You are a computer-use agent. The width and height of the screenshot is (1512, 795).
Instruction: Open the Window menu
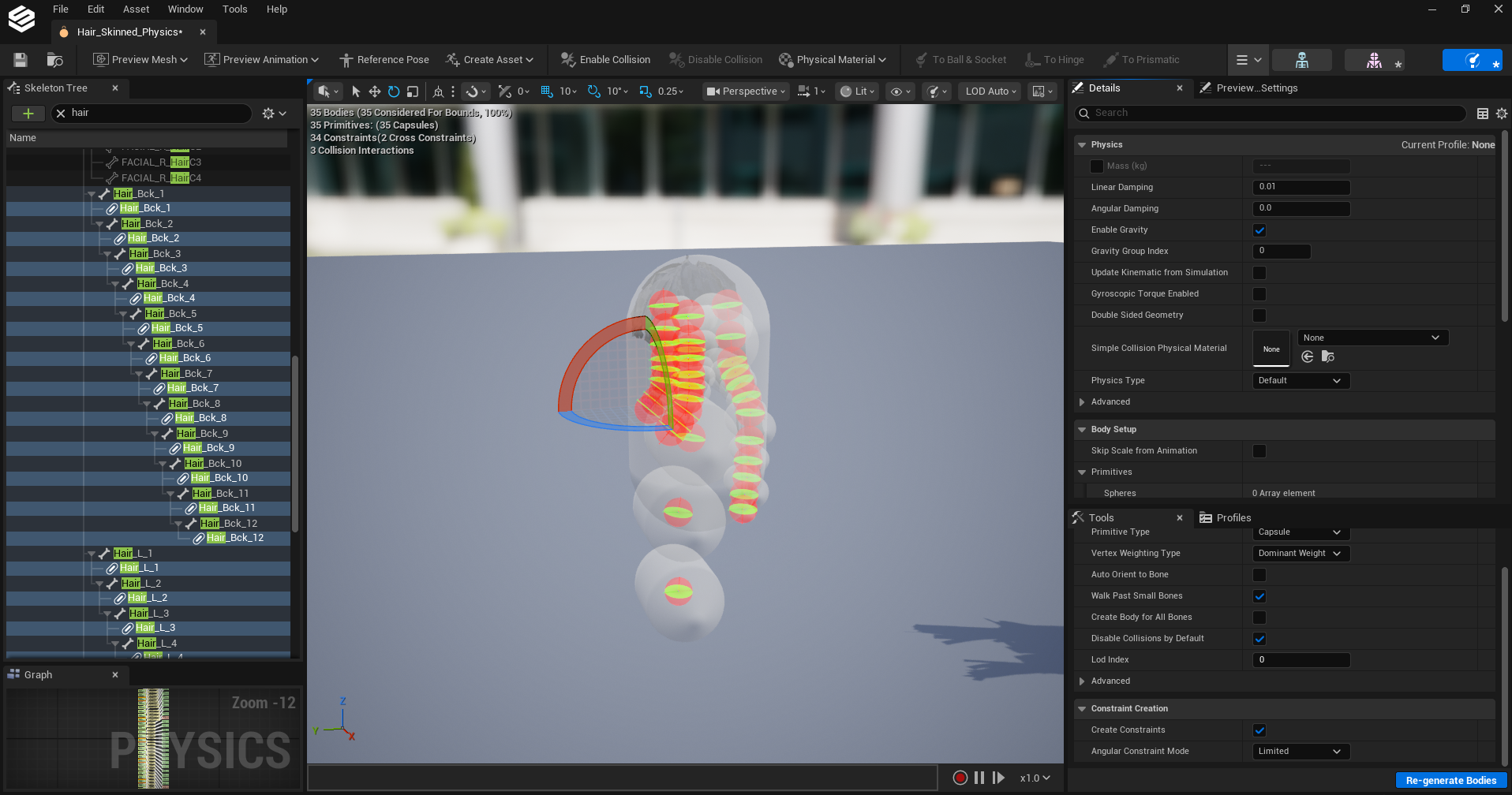coord(185,9)
